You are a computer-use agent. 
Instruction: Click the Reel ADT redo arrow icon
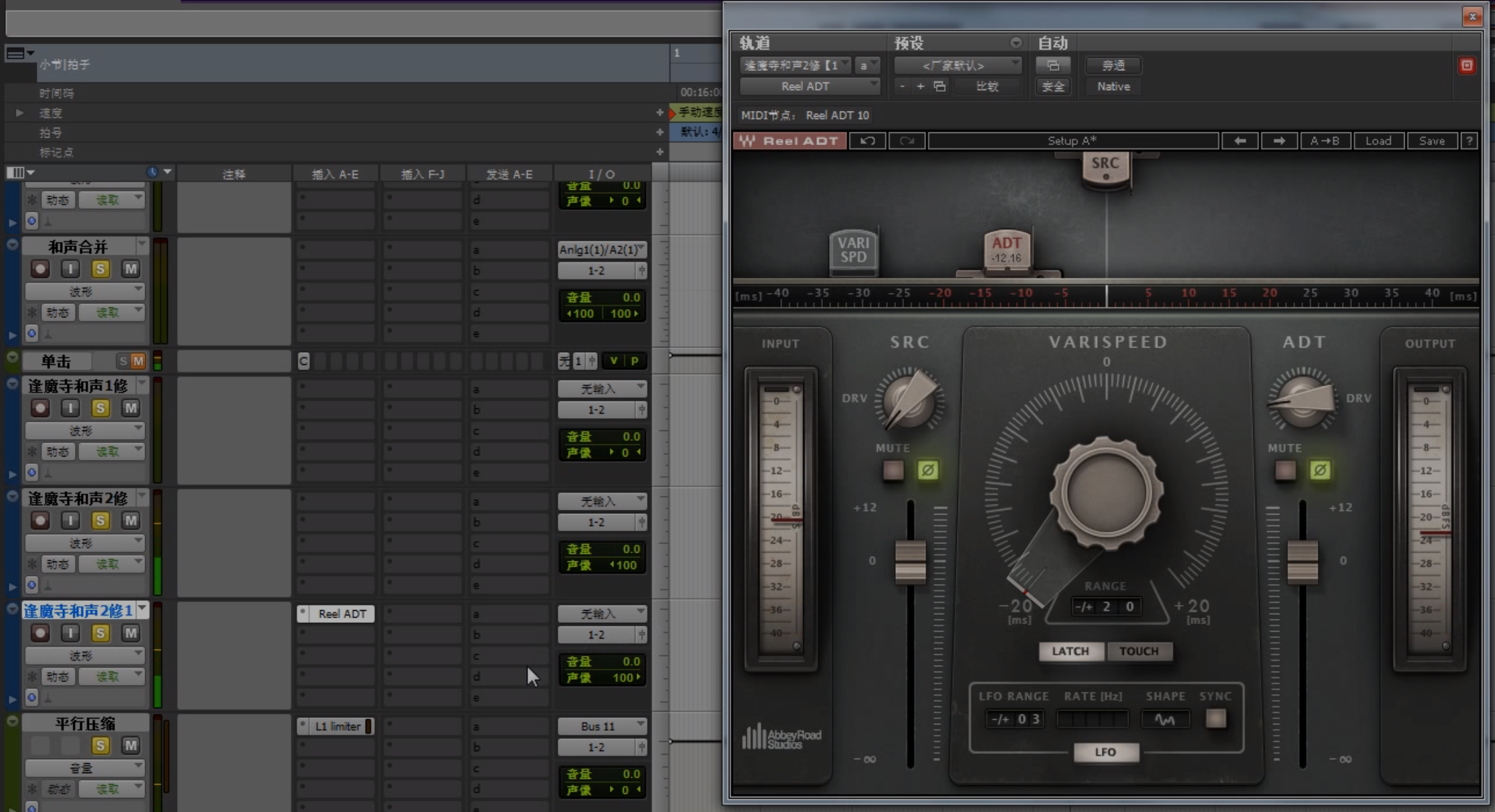coord(907,141)
